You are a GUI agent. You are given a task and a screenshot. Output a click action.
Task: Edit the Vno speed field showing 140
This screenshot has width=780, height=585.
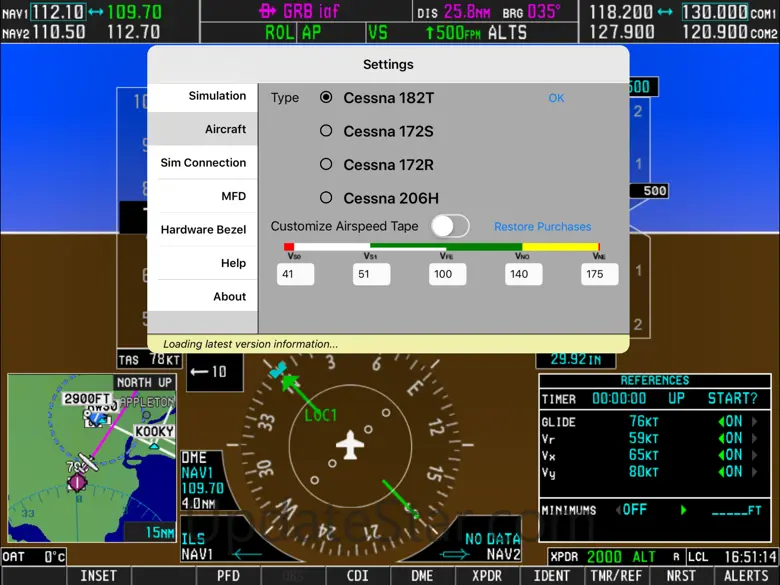pyautogui.click(x=524, y=274)
